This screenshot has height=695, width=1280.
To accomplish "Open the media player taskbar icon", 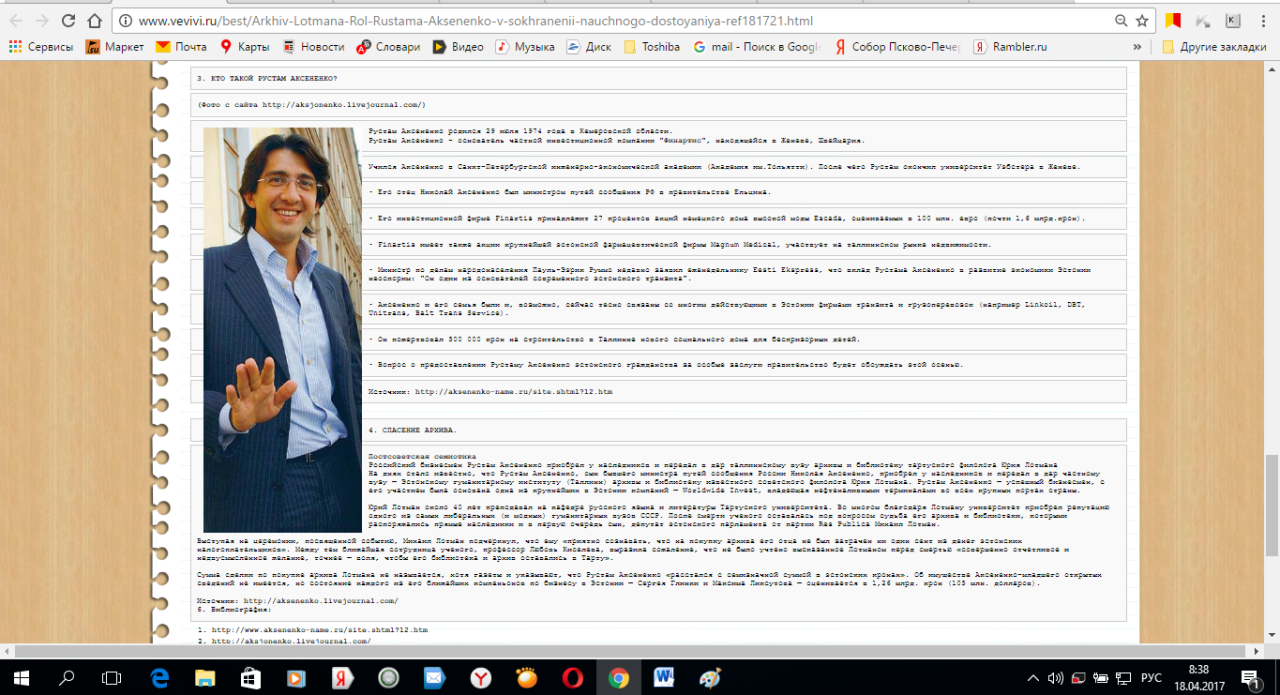I will [297, 677].
